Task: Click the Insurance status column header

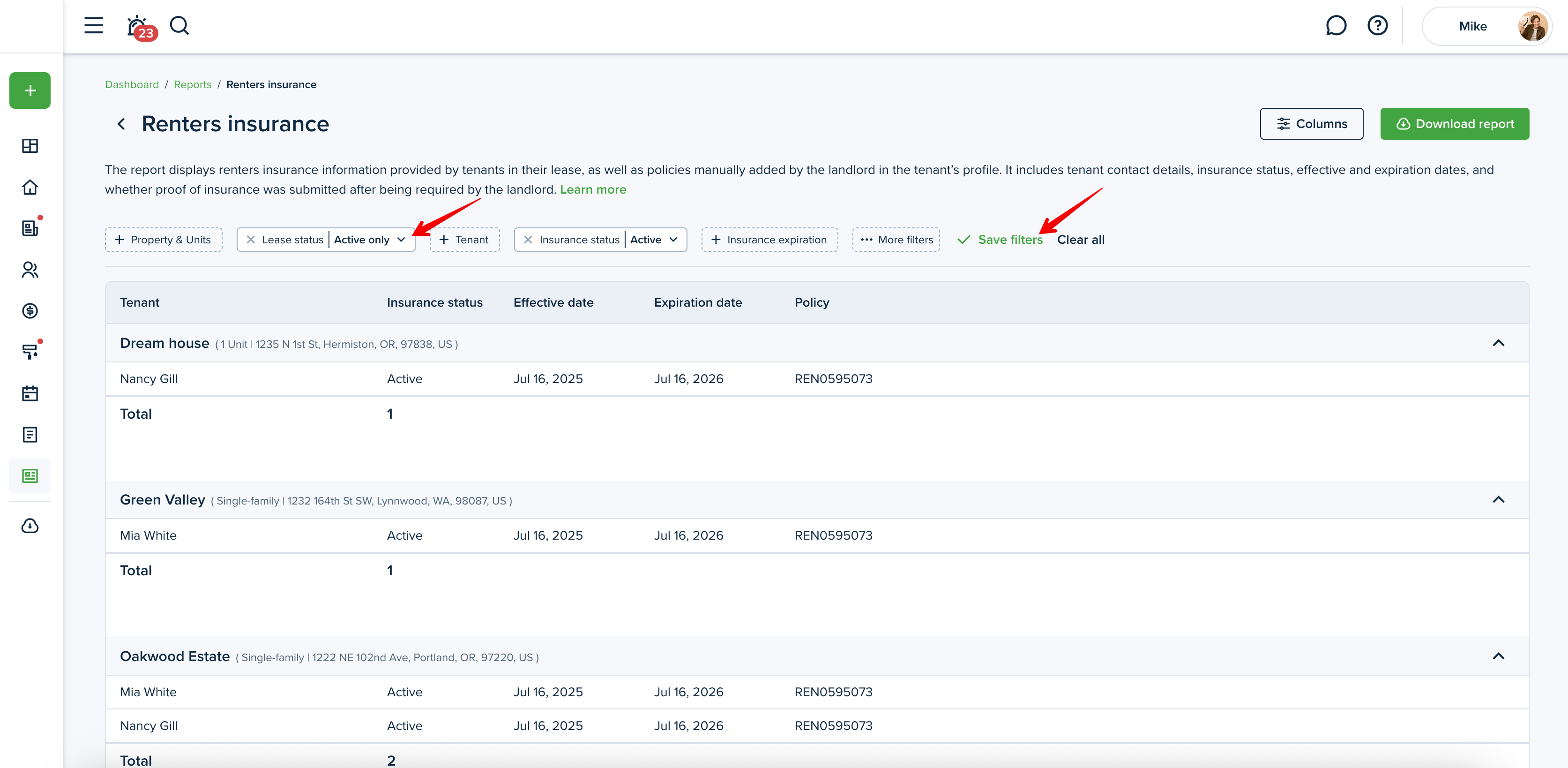Action: (x=434, y=303)
